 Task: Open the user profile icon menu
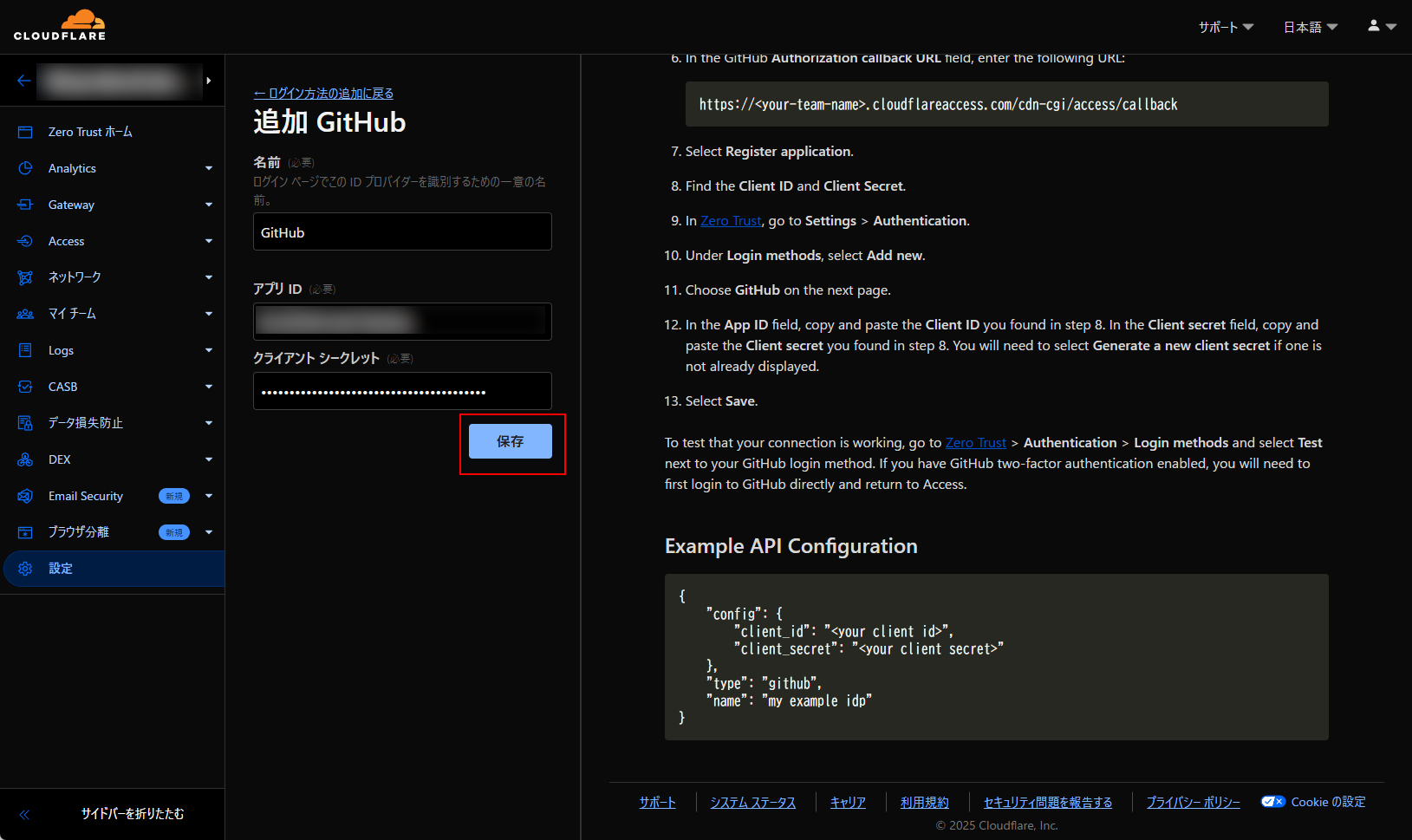click(1382, 26)
